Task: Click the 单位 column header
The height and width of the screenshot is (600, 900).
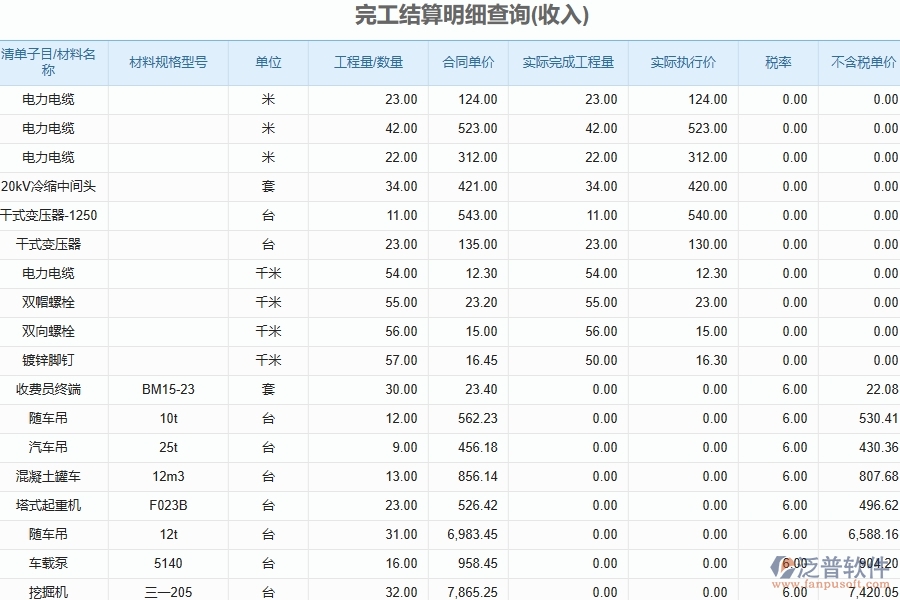Action: [267, 61]
